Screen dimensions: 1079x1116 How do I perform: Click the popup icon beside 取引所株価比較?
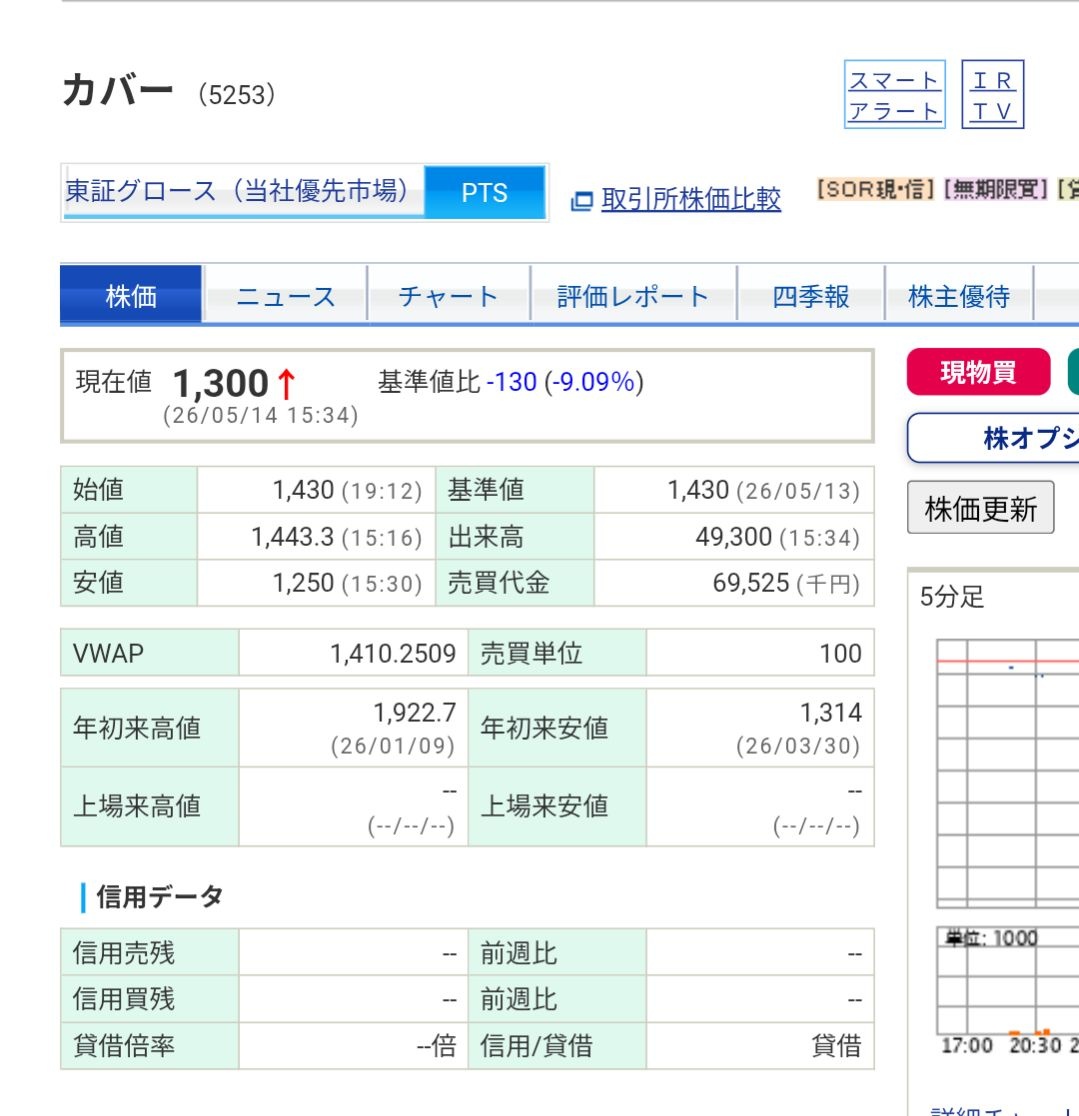(581, 201)
